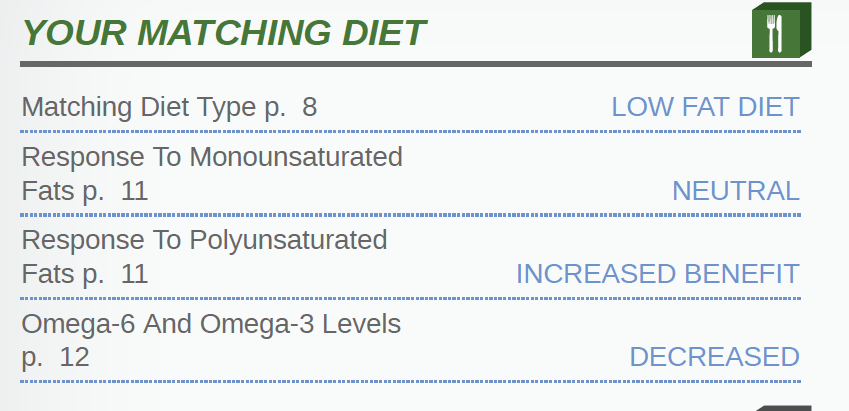This screenshot has width=849, height=411.
Task: Click the "LOW FAT DIET" result
Action: (x=705, y=107)
